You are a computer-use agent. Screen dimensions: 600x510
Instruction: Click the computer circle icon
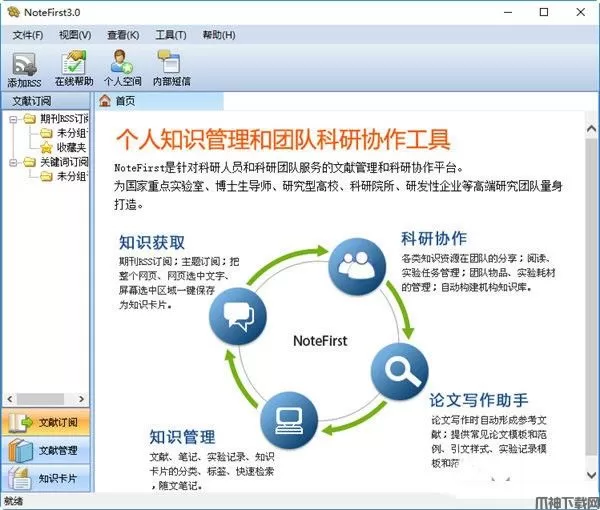coord(289,420)
